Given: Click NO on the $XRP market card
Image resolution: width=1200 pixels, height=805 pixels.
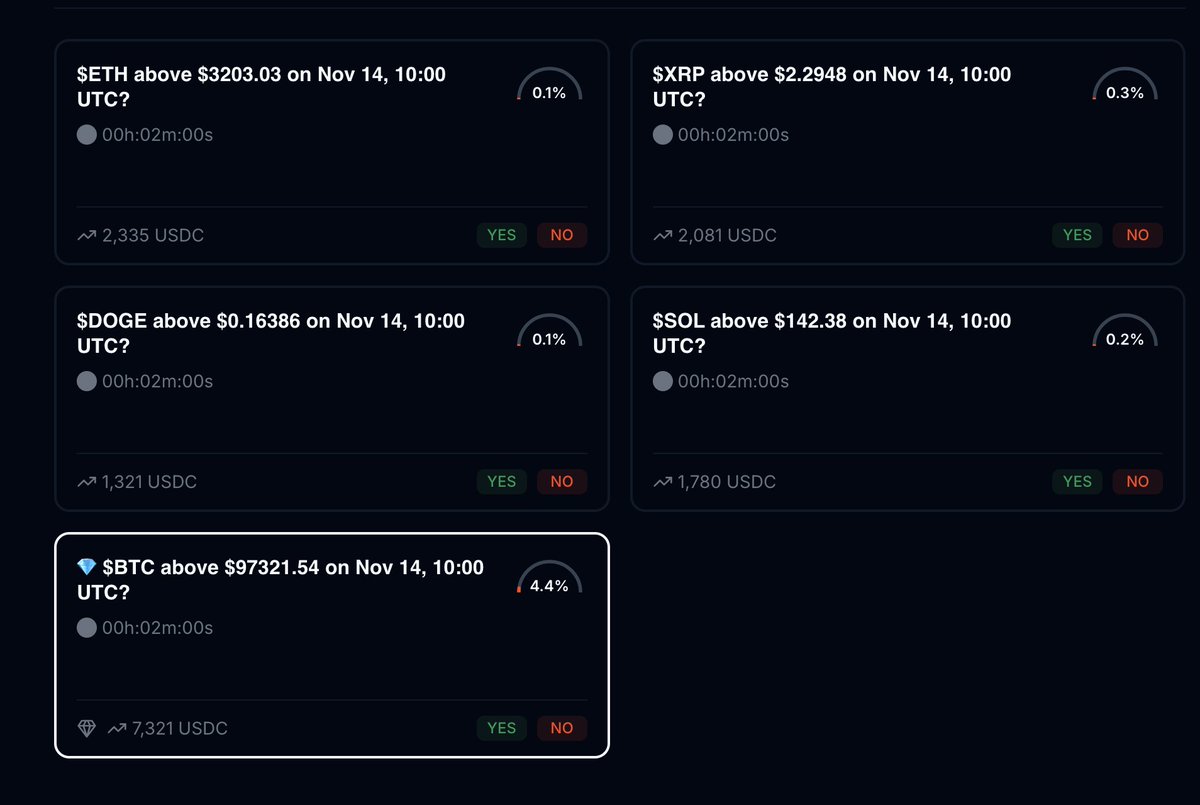Looking at the screenshot, I should (x=1138, y=235).
